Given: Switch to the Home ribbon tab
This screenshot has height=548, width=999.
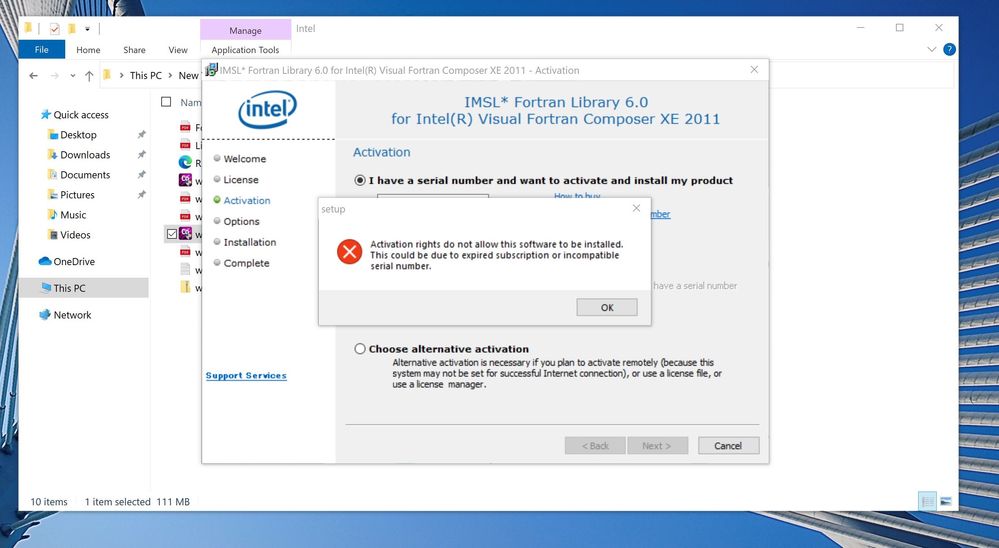Looking at the screenshot, I should 88,50.
